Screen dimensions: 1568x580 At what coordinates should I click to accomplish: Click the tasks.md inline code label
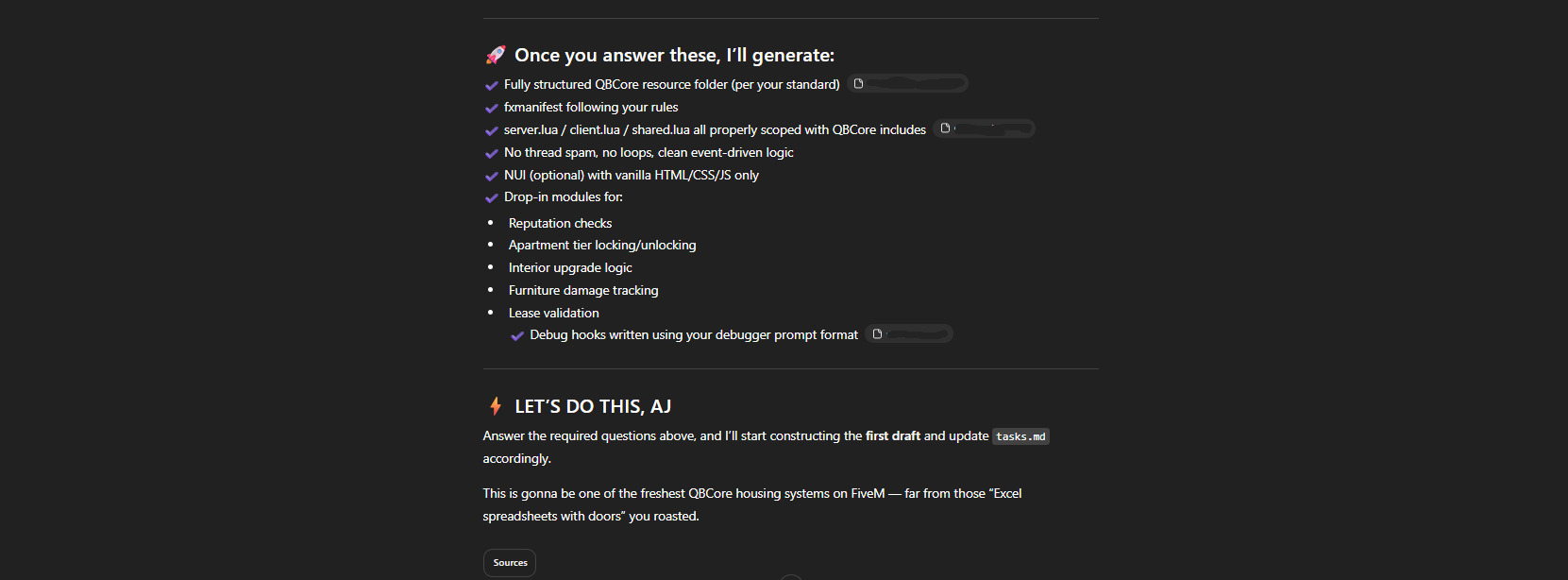click(1020, 436)
